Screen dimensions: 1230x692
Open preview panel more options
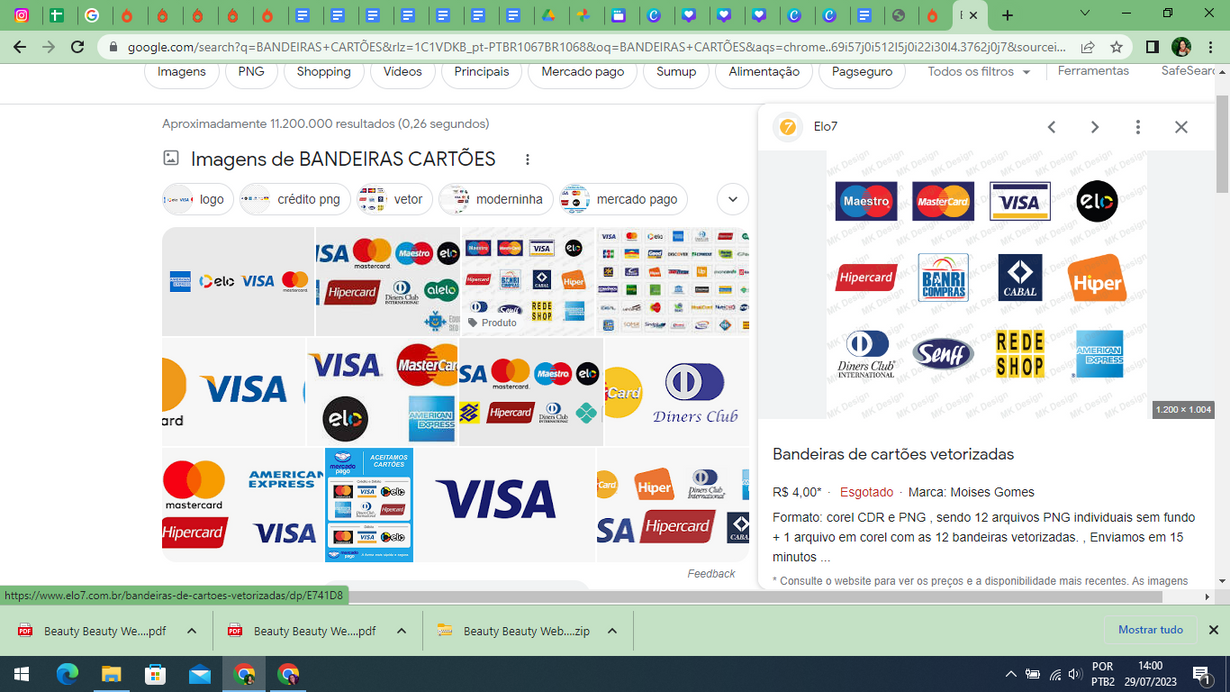pyautogui.click(x=1138, y=127)
